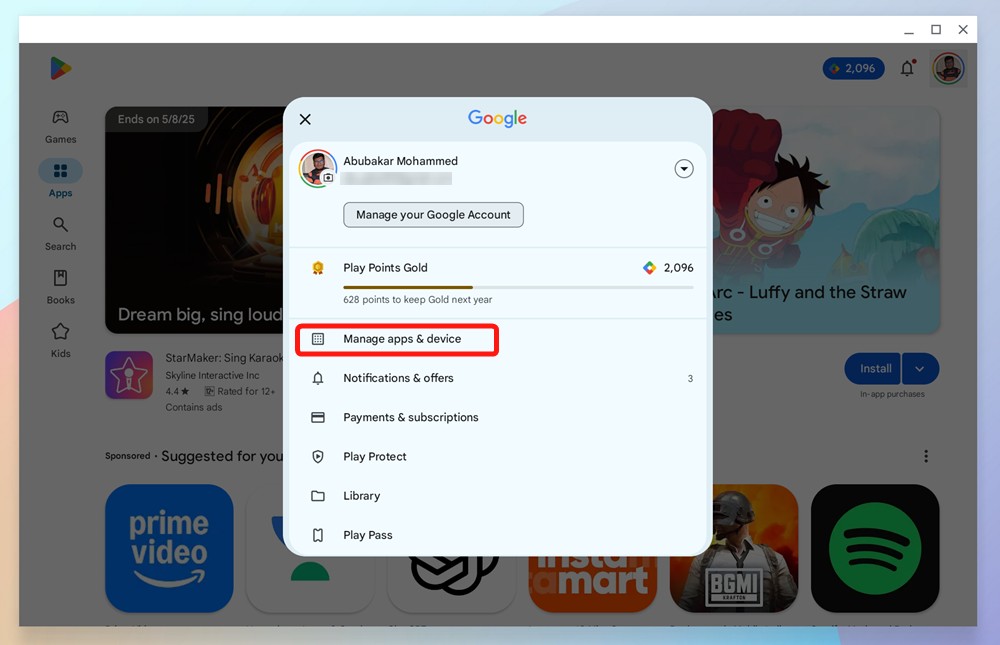1000x645 pixels.
Task: Click the Play Points Gold progress bar
Action: click(518, 287)
